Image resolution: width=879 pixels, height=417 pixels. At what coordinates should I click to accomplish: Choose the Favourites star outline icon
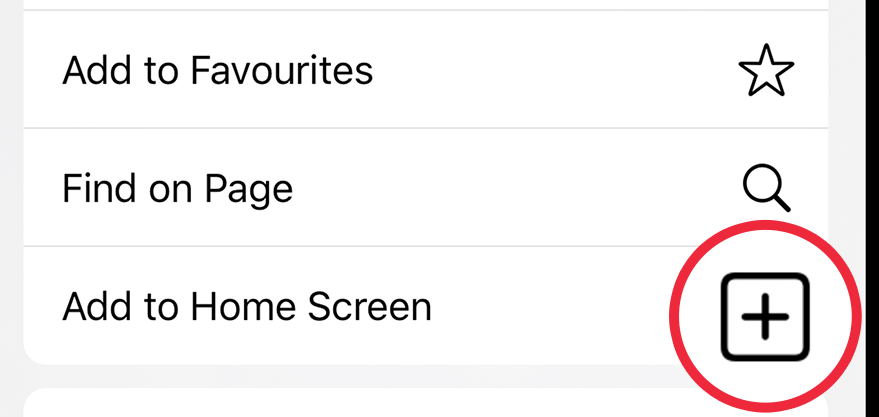[x=766, y=71]
